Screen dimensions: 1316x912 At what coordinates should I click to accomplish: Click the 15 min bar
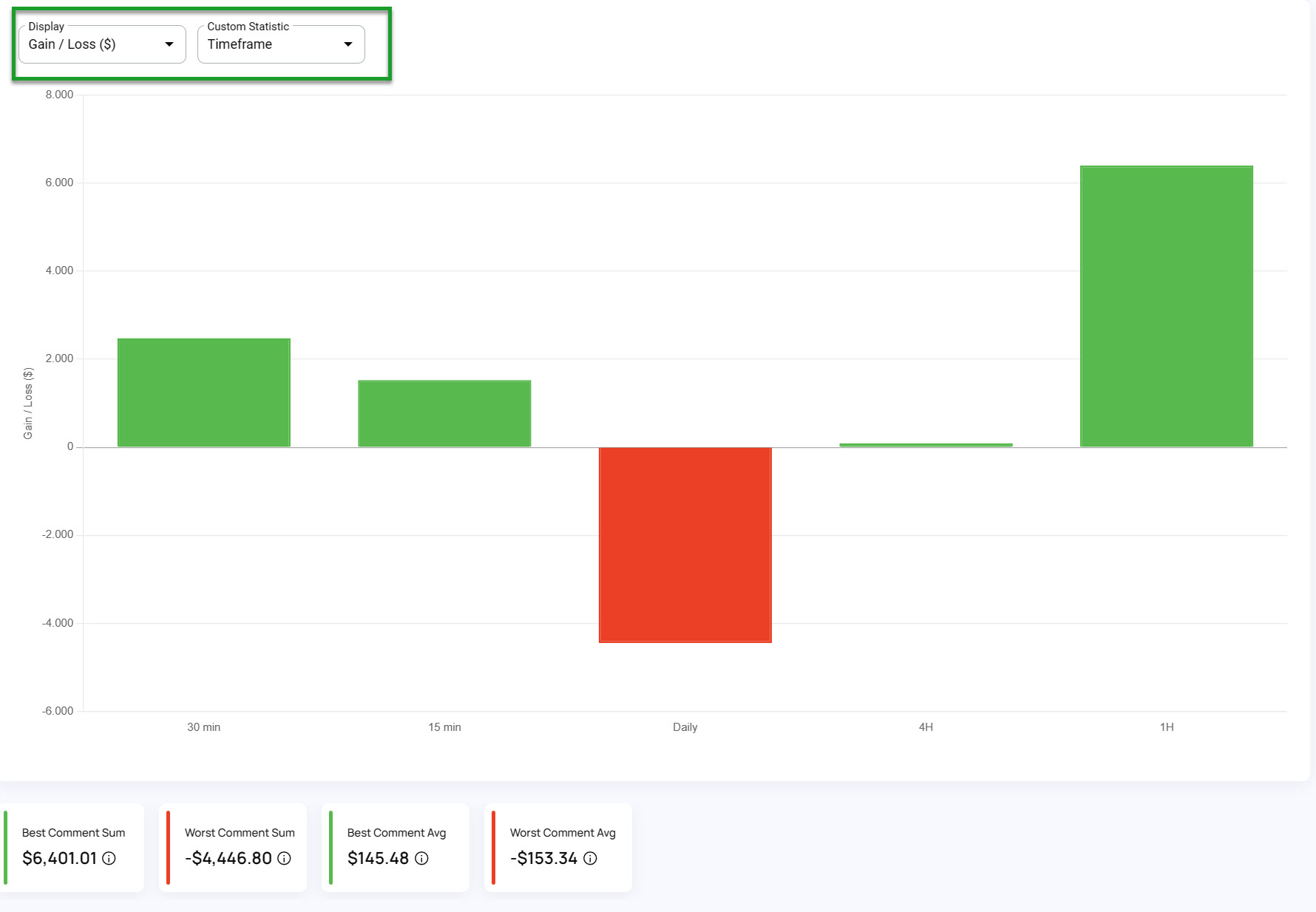click(x=444, y=412)
